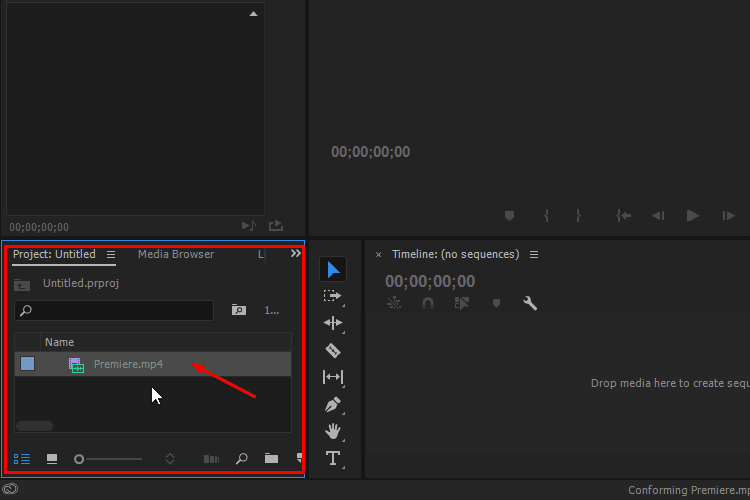Toggle Snap magnet in Timeline
Screen dimensions: 750x500
(x=428, y=303)
